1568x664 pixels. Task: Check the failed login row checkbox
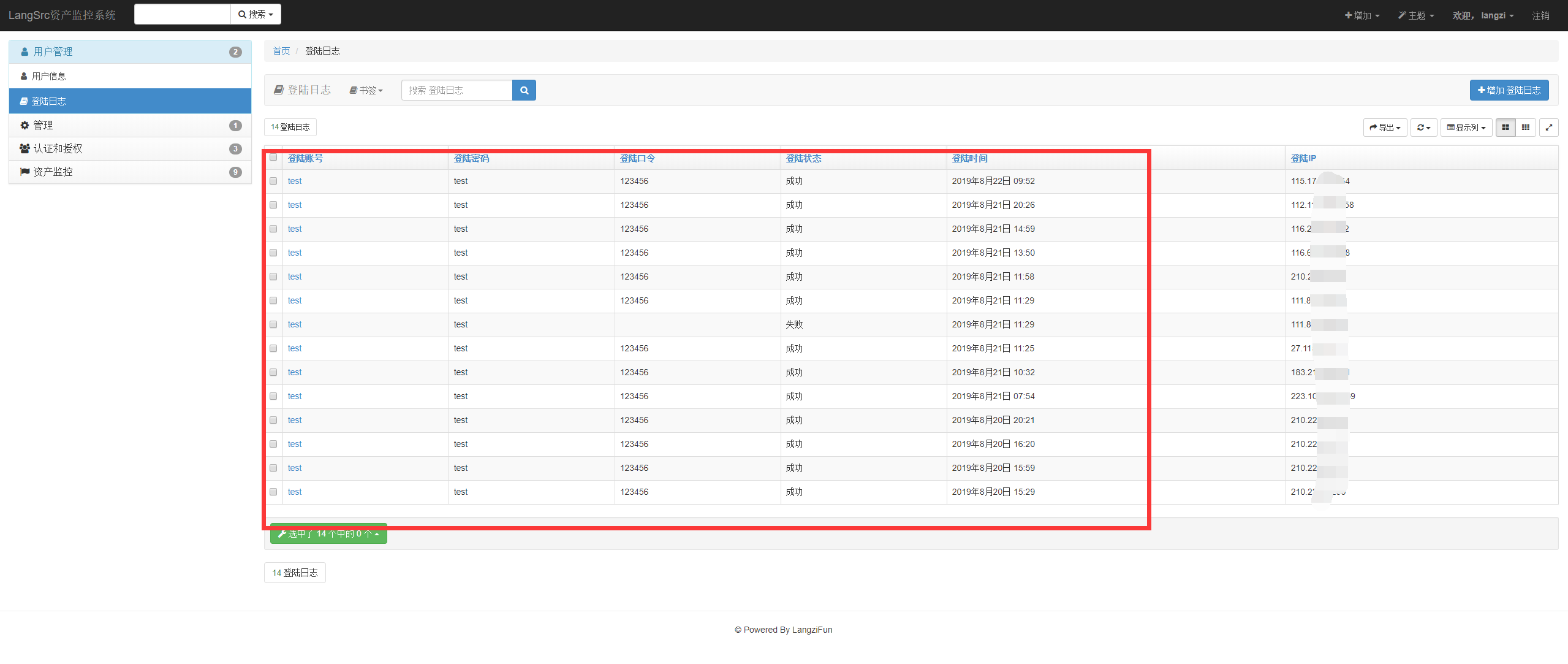click(273, 324)
